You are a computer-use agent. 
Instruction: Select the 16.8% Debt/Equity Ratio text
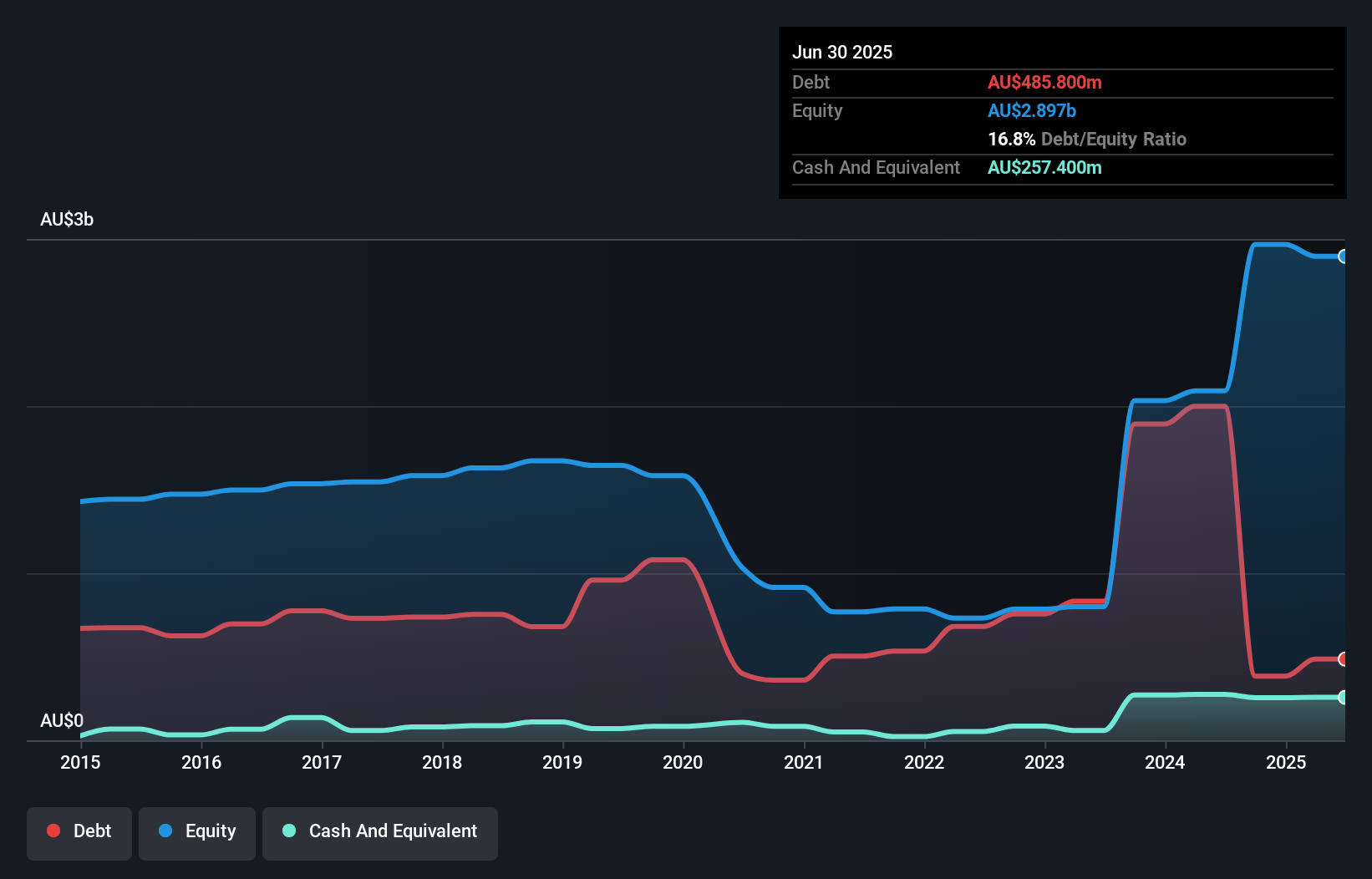[1087, 139]
